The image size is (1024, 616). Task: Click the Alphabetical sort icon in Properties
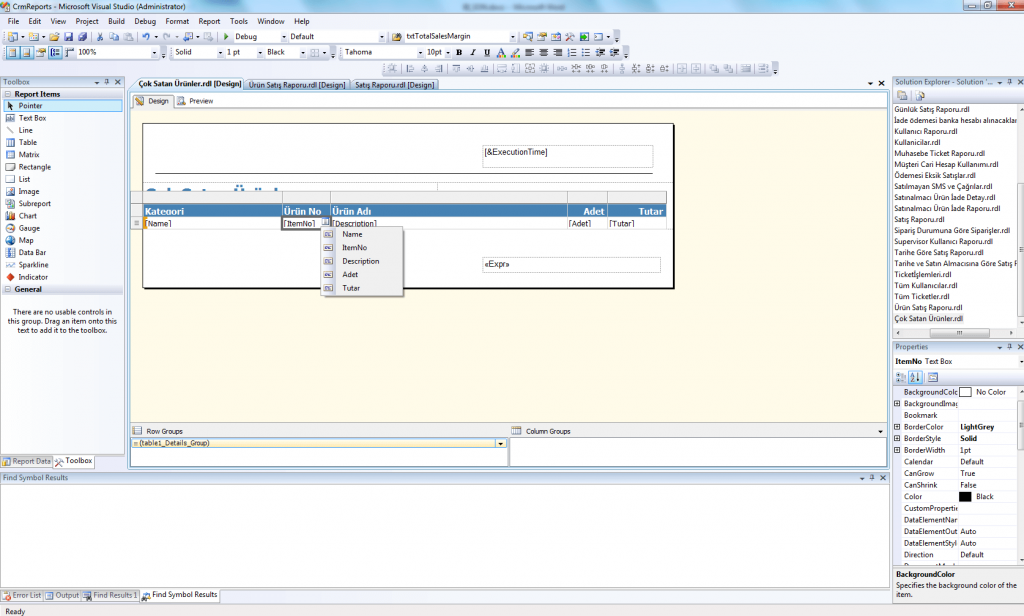click(916, 378)
